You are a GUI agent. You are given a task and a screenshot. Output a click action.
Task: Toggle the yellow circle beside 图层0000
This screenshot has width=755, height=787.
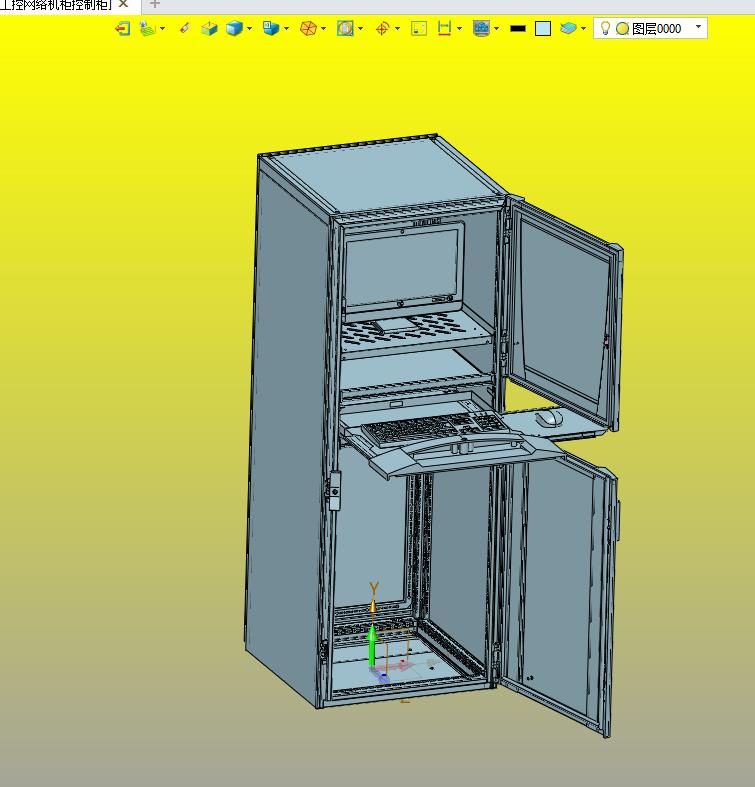622,29
